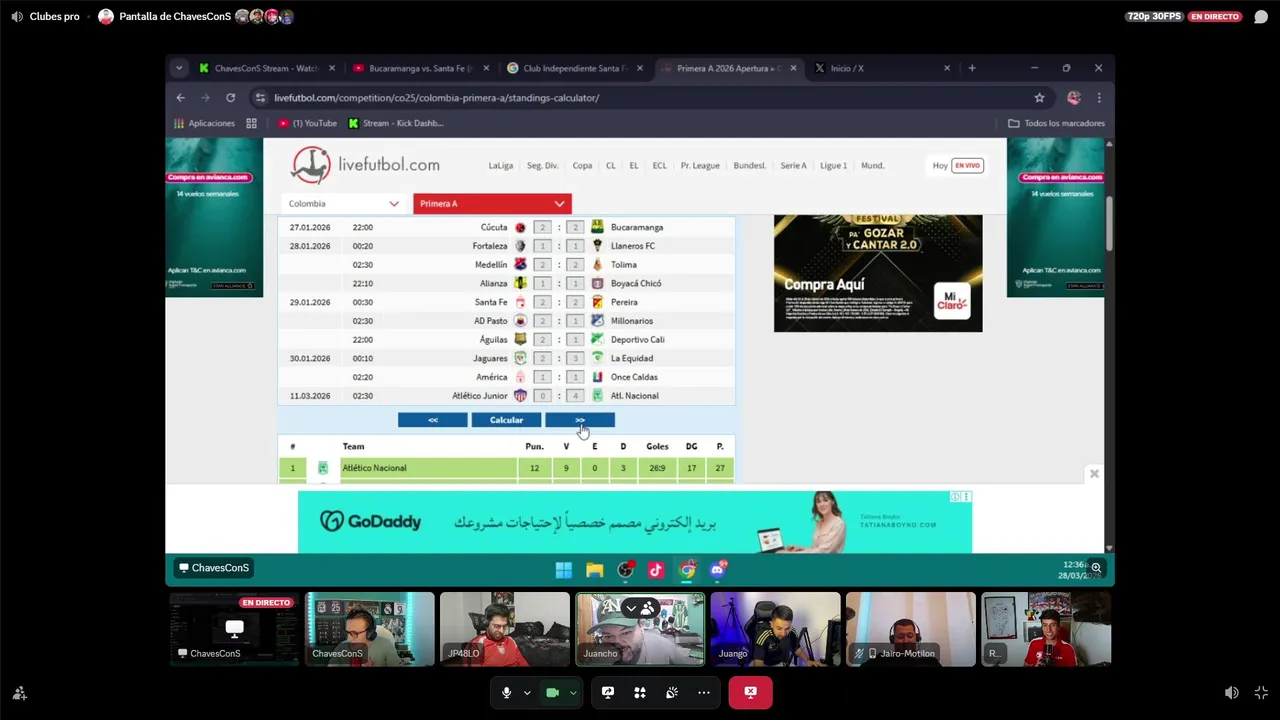The height and width of the screenshot is (720, 1280).
Task: Open the activities launcher icon
Action: tap(640, 692)
